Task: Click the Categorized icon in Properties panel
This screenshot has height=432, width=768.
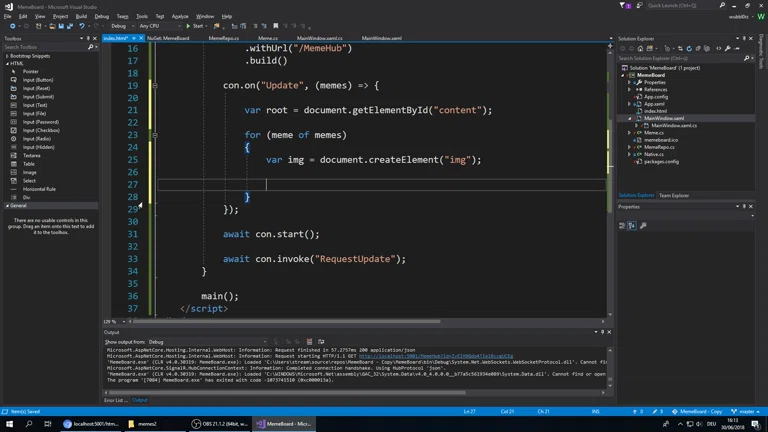Action: (622, 226)
